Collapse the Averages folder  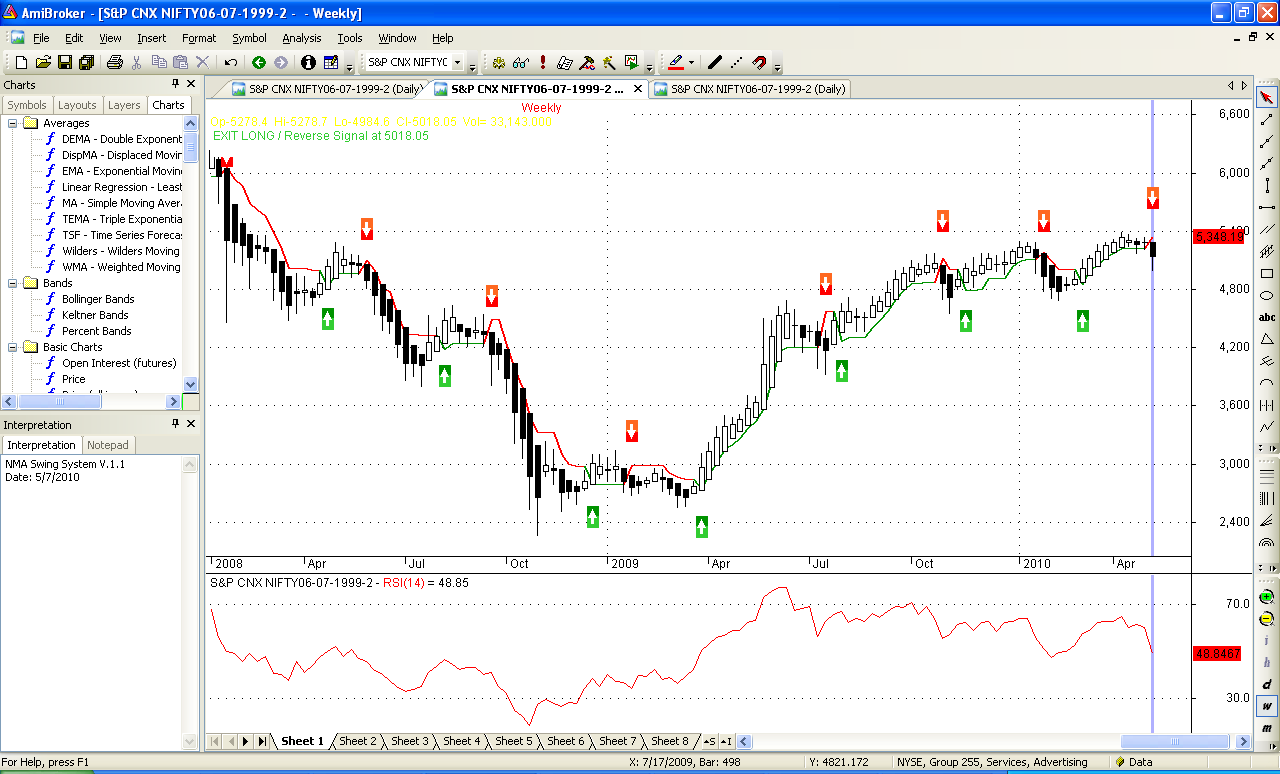pos(14,123)
